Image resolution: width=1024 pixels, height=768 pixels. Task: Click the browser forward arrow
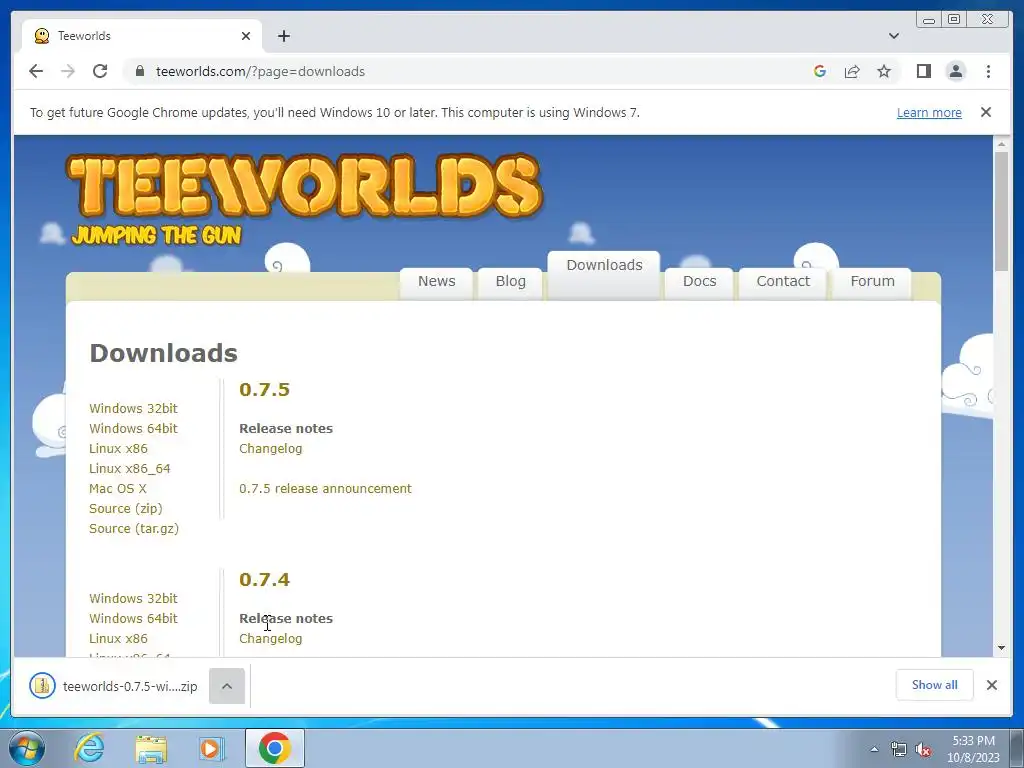68,71
